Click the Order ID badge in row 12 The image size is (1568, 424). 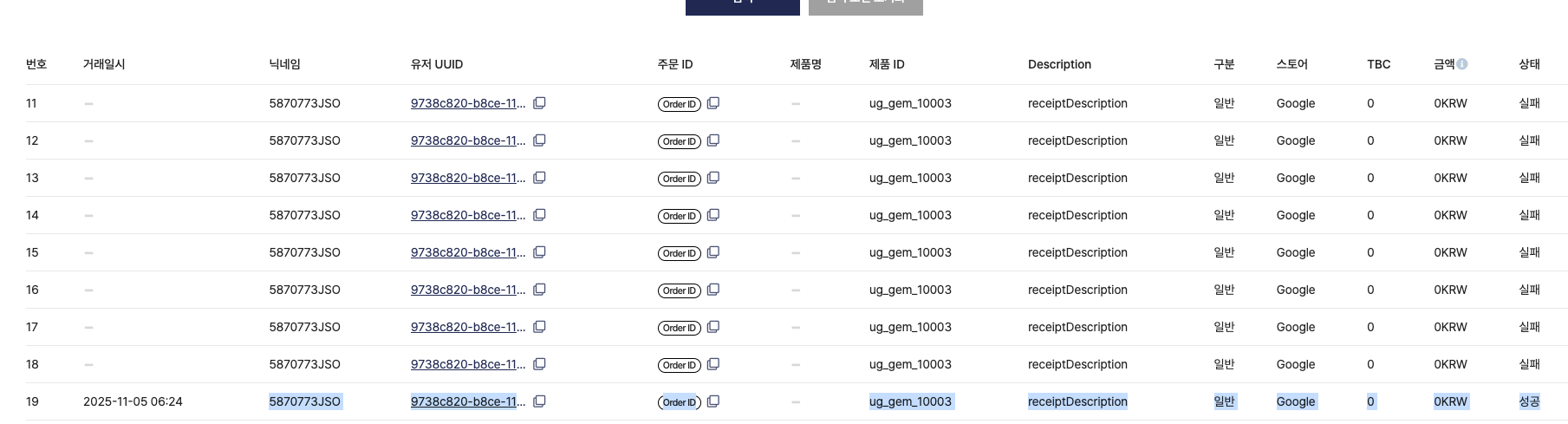pyautogui.click(x=679, y=141)
